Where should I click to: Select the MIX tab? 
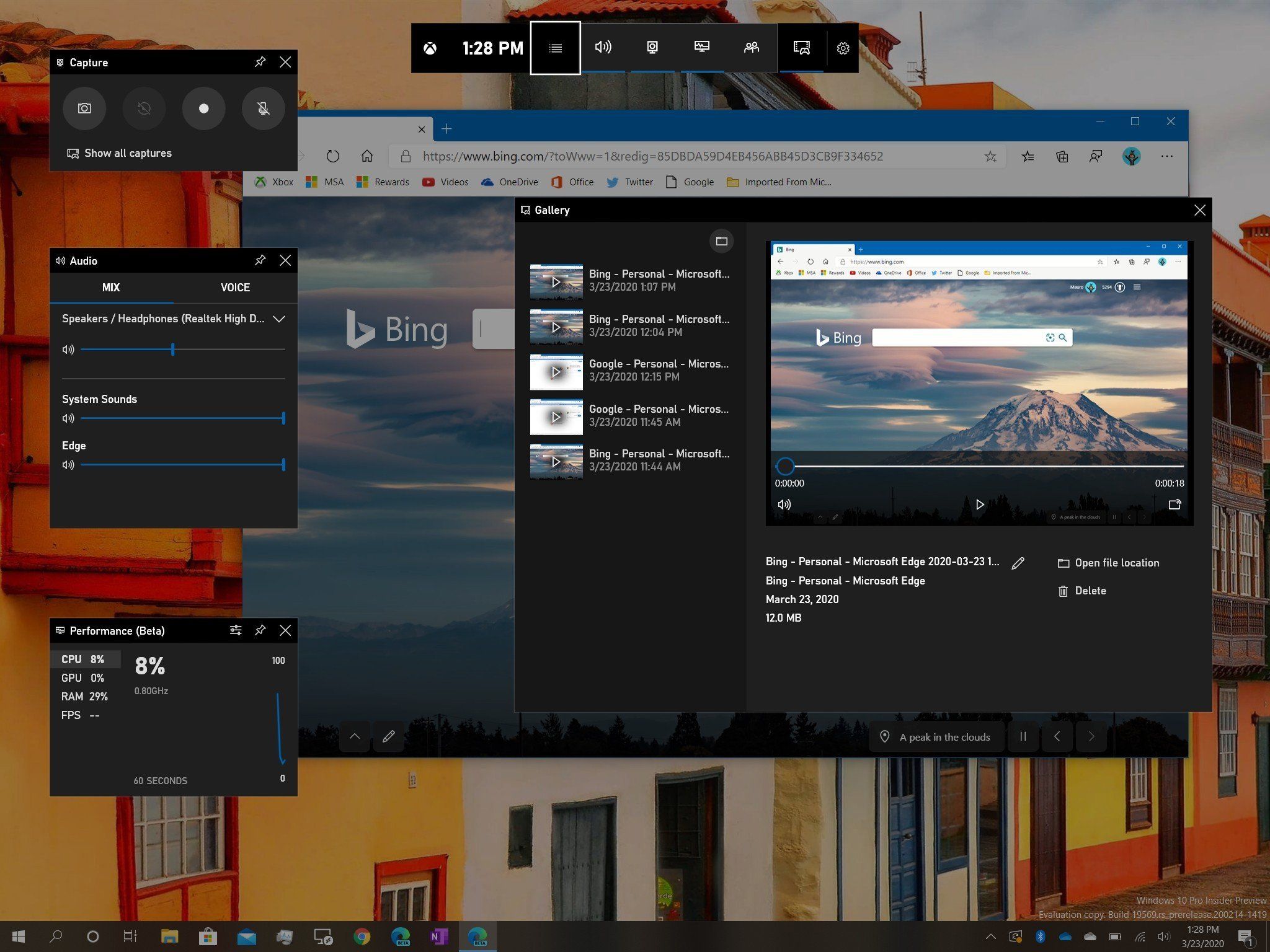click(x=111, y=288)
